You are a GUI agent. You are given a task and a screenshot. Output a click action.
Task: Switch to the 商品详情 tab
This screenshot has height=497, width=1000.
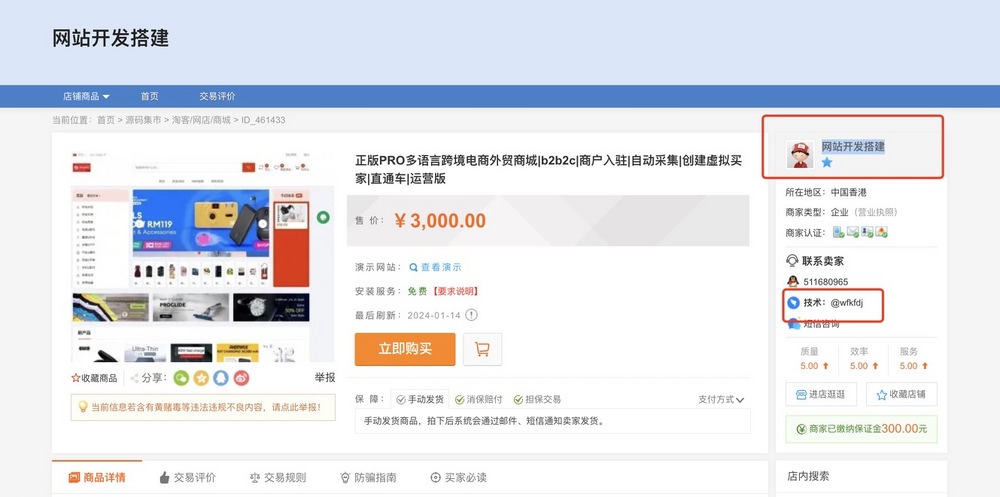(x=97, y=477)
